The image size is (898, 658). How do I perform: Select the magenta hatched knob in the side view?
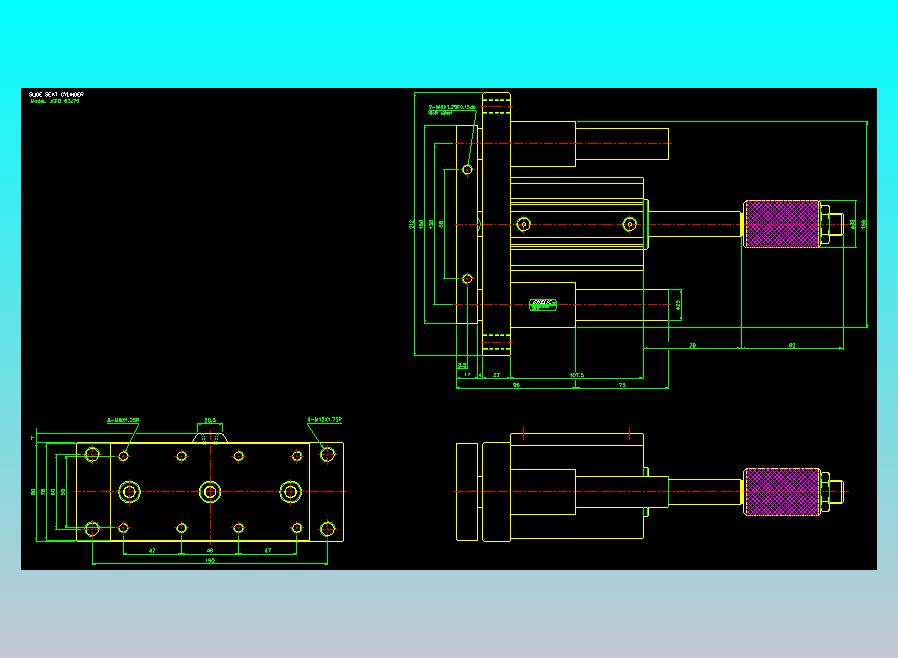[x=781, y=224]
